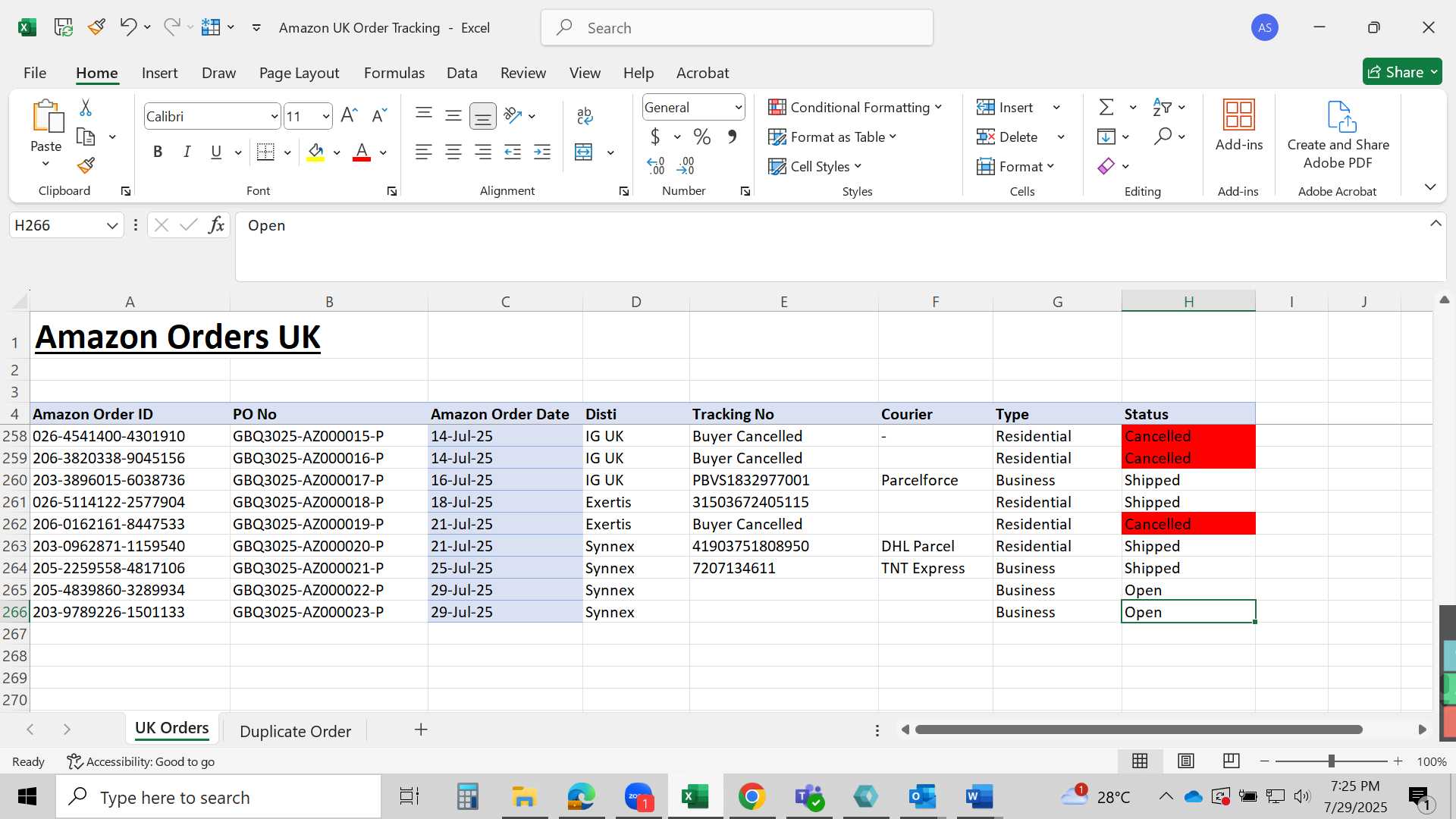The image size is (1456, 819).
Task: Toggle Bold formatting
Action: click(x=158, y=152)
